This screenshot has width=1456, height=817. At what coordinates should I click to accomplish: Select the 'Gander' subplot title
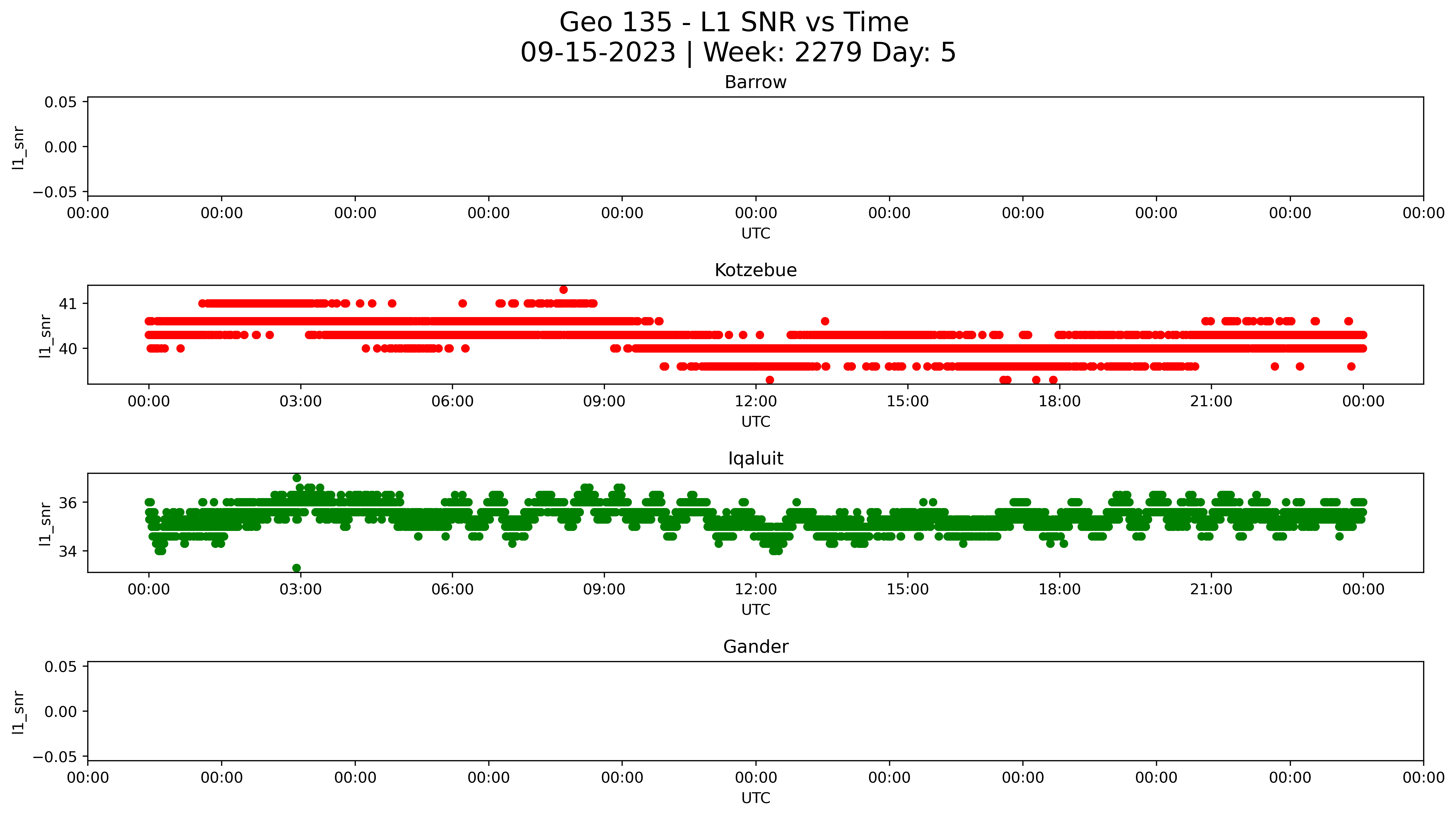tap(756, 647)
